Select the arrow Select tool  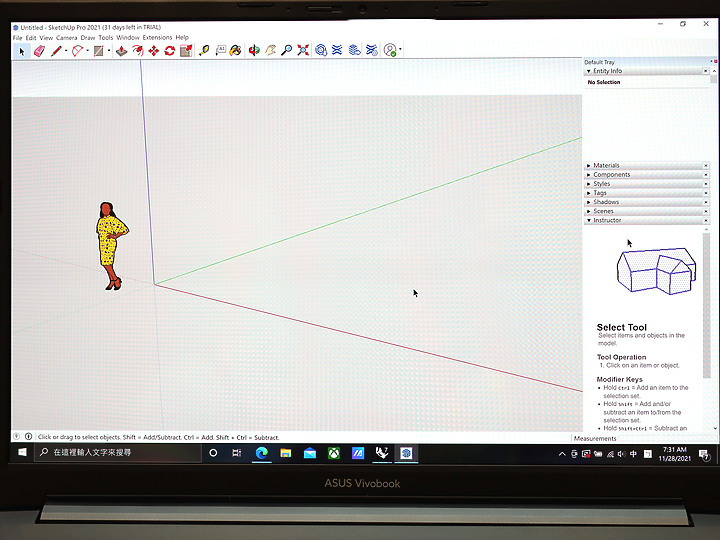click(22, 51)
